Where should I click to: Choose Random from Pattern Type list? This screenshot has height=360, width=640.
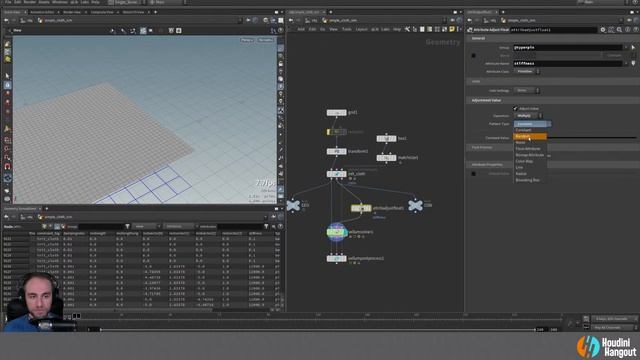click(530, 136)
